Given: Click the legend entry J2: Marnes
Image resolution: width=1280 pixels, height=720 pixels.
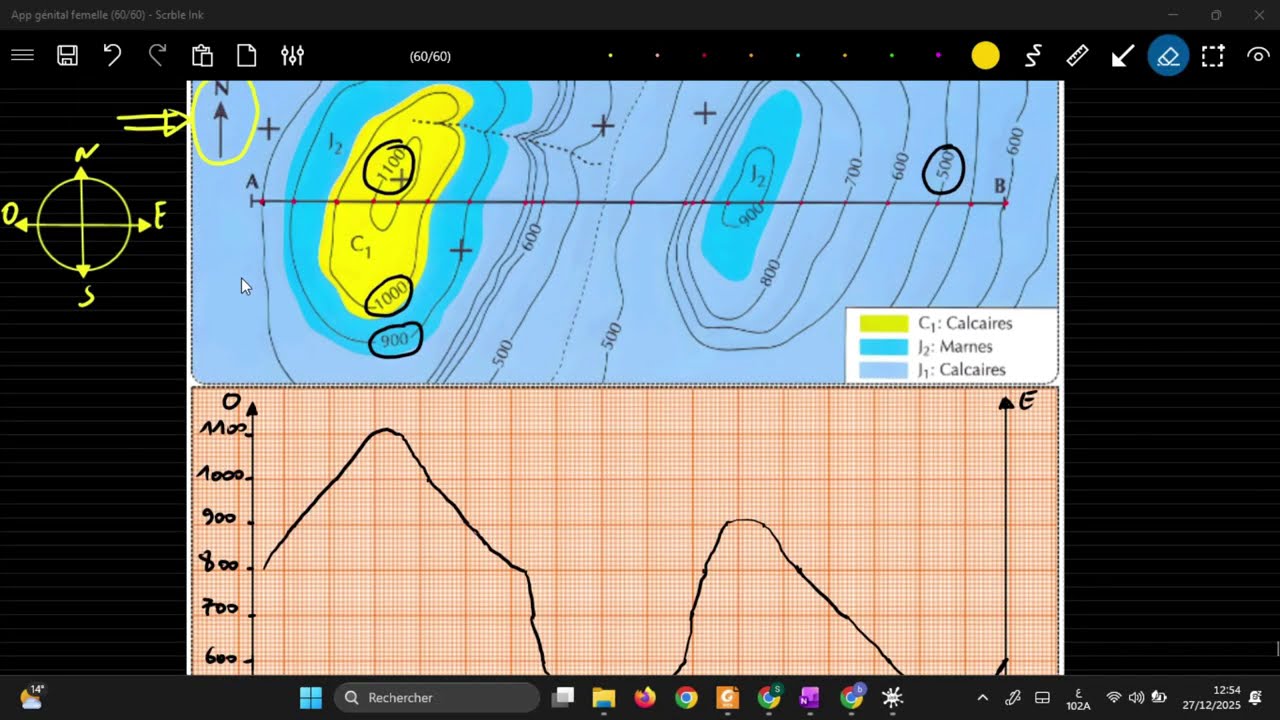Looking at the screenshot, I should [955, 347].
